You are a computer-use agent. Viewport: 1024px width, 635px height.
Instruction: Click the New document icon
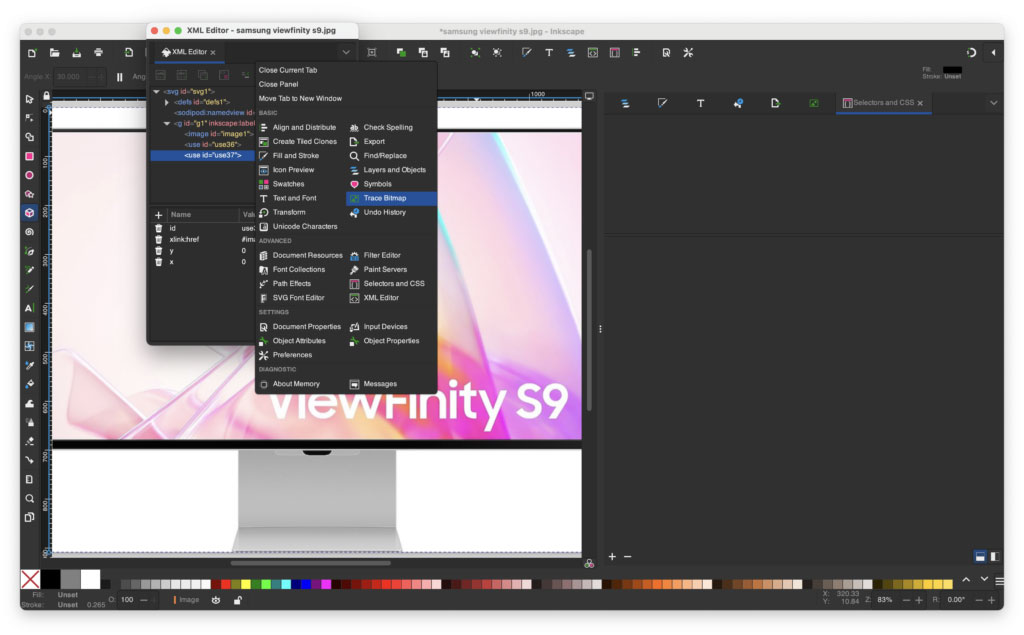pos(32,53)
